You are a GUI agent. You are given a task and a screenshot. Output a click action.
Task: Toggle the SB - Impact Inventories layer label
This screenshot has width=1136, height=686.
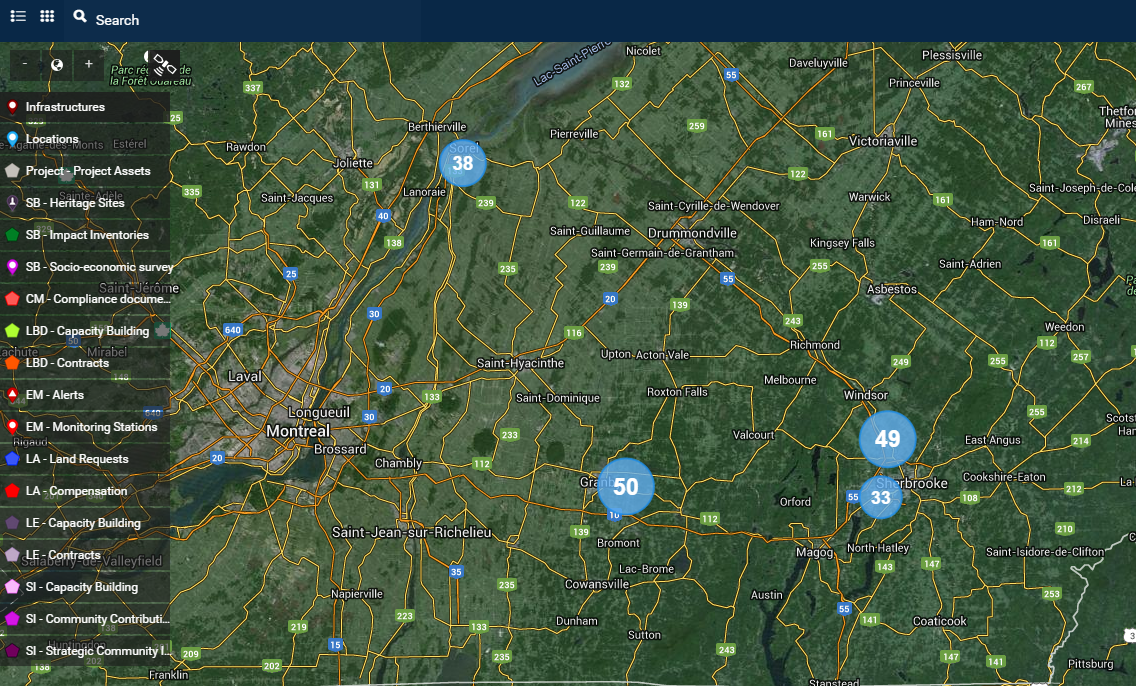coord(87,235)
